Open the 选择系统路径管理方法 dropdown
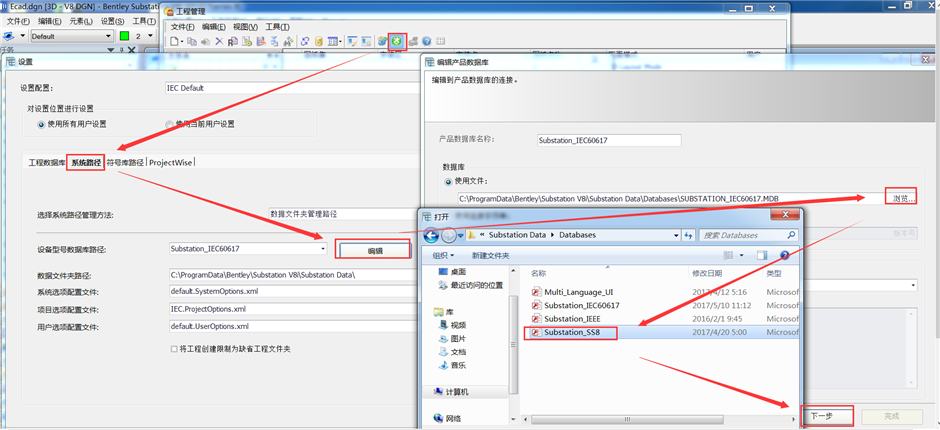940x430 pixels. [344, 214]
